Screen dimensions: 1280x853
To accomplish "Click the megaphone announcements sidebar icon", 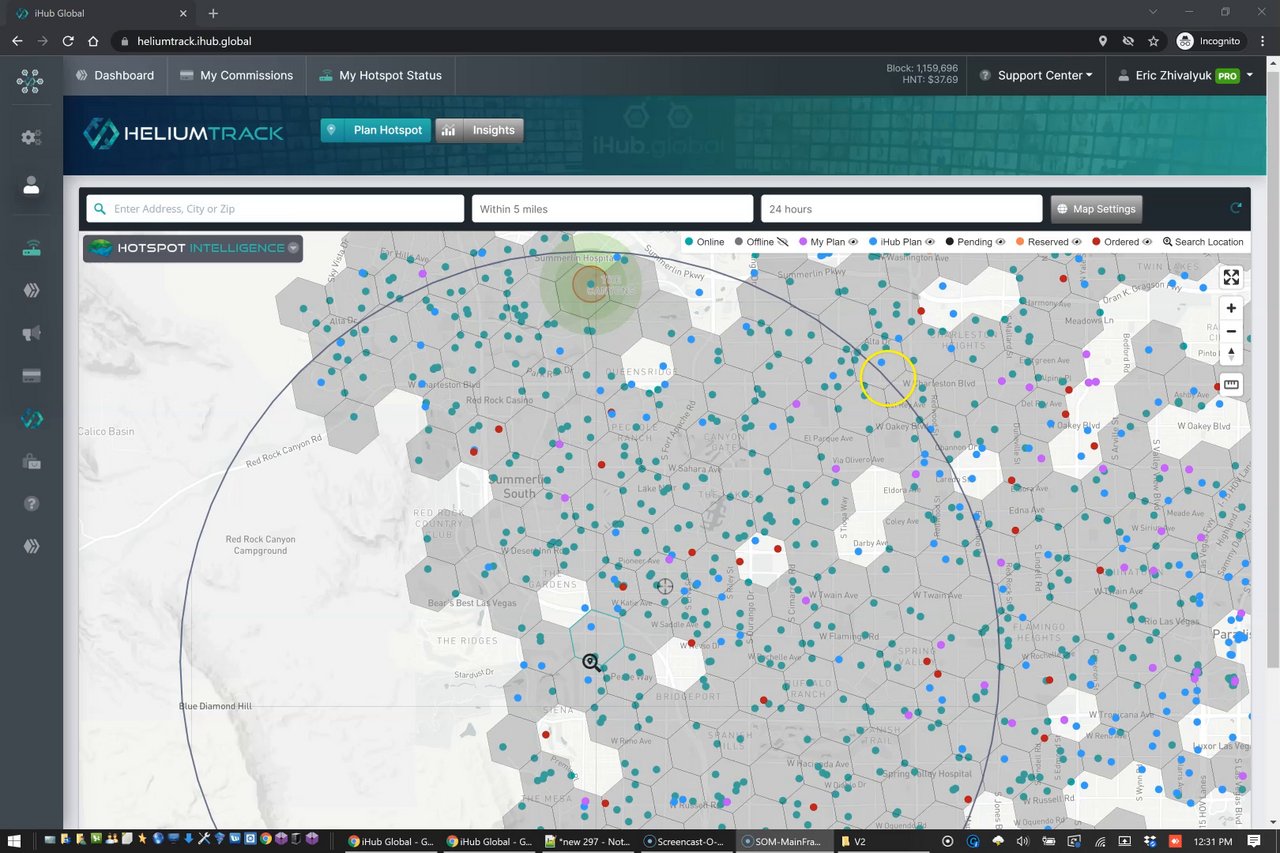I will click(x=31, y=333).
